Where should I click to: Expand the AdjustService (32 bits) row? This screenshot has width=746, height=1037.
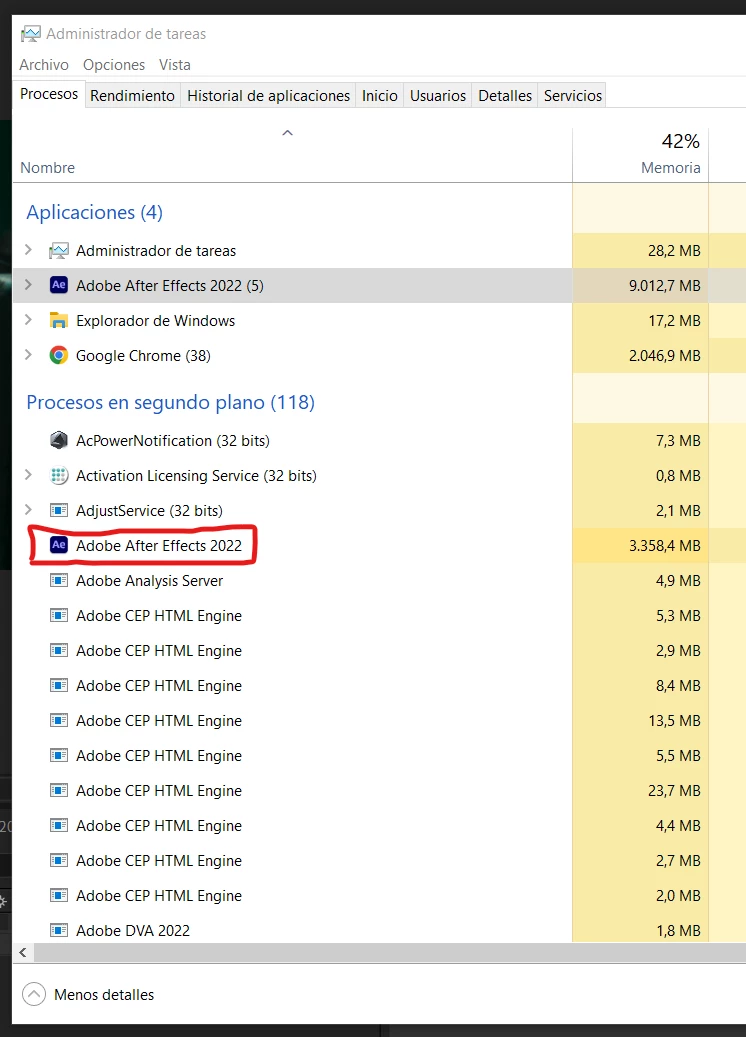pos(28,510)
